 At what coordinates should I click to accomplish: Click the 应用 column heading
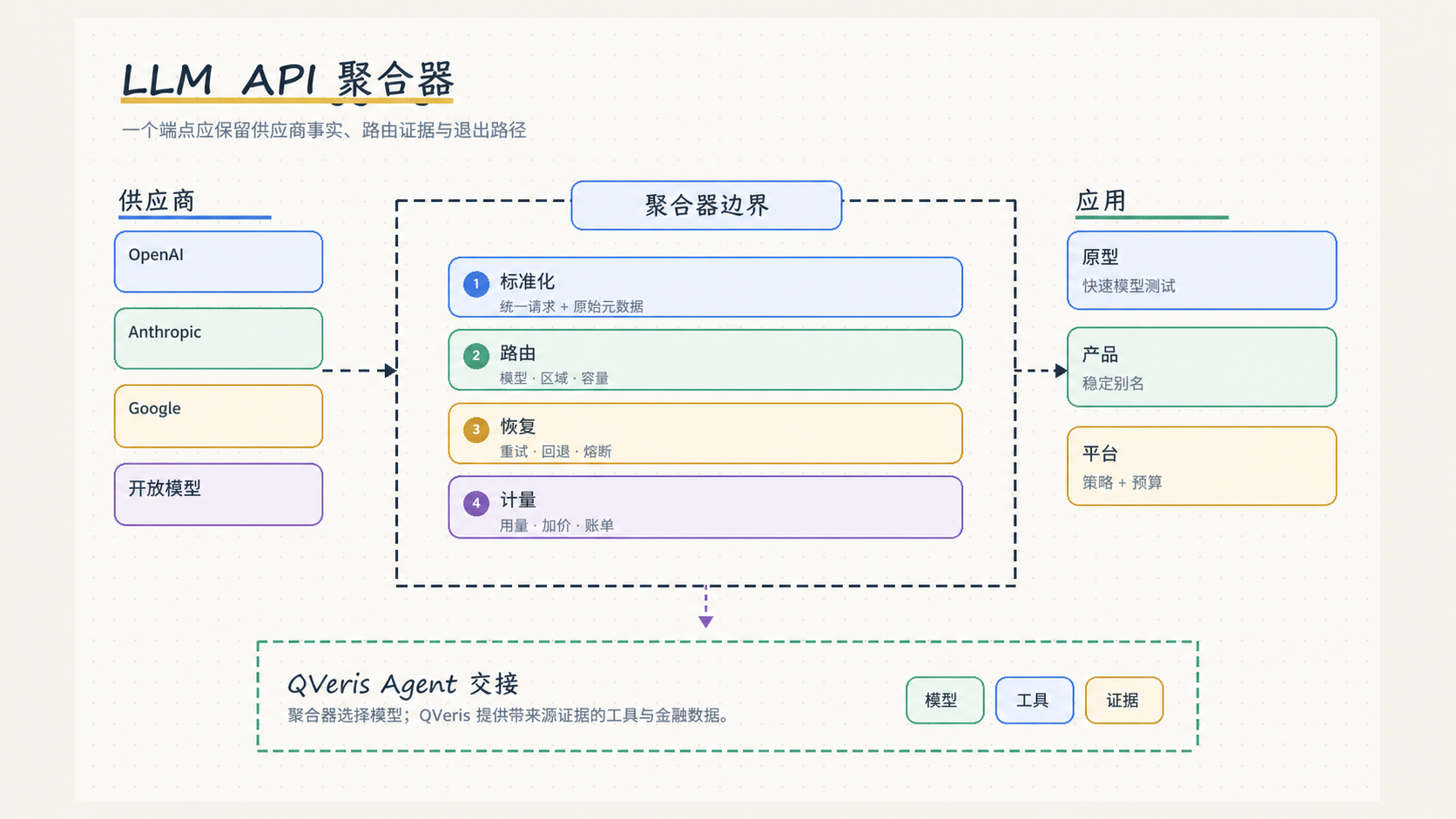(x=1101, y=201)
